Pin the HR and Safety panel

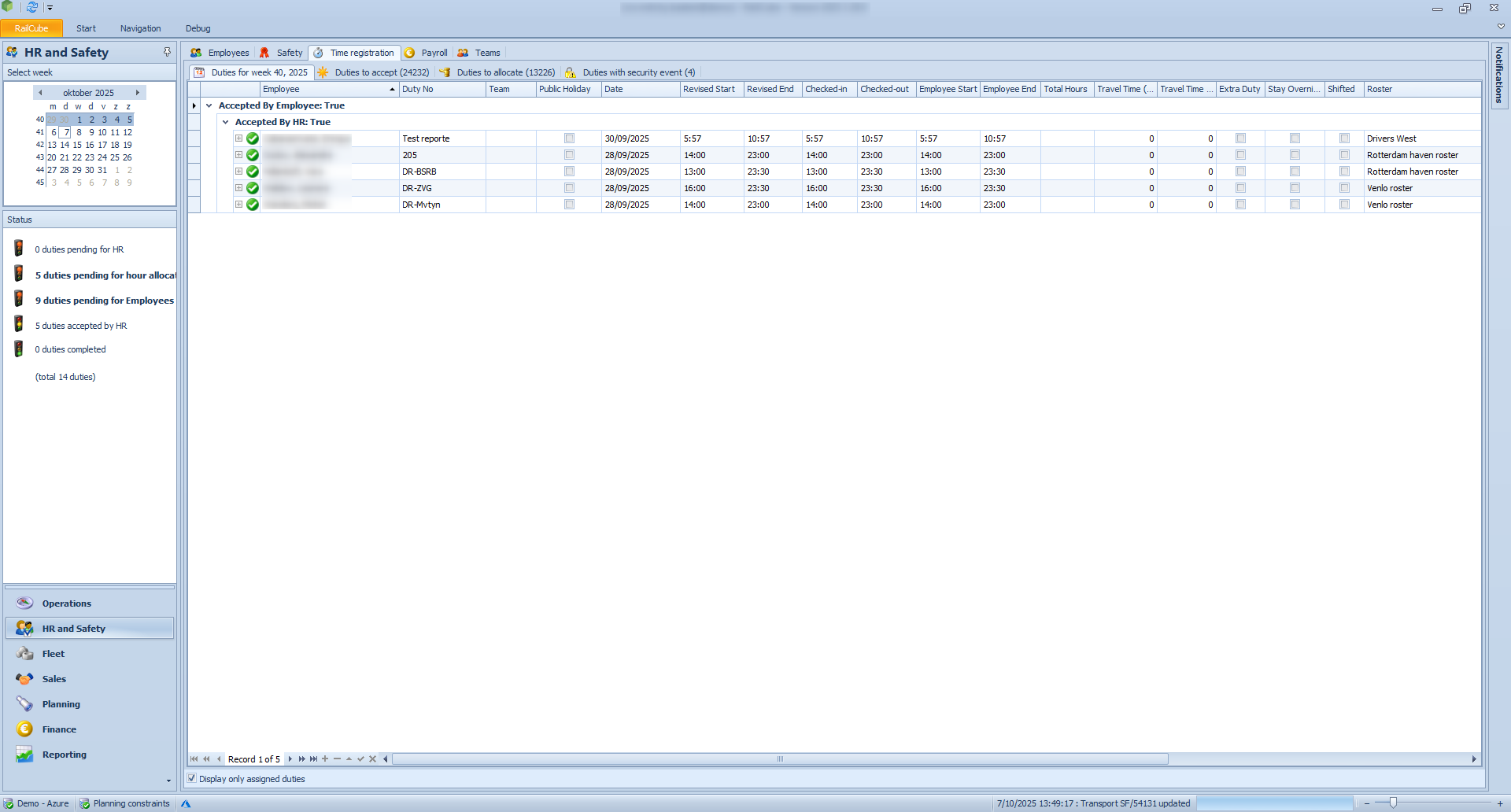pos(167,52)
